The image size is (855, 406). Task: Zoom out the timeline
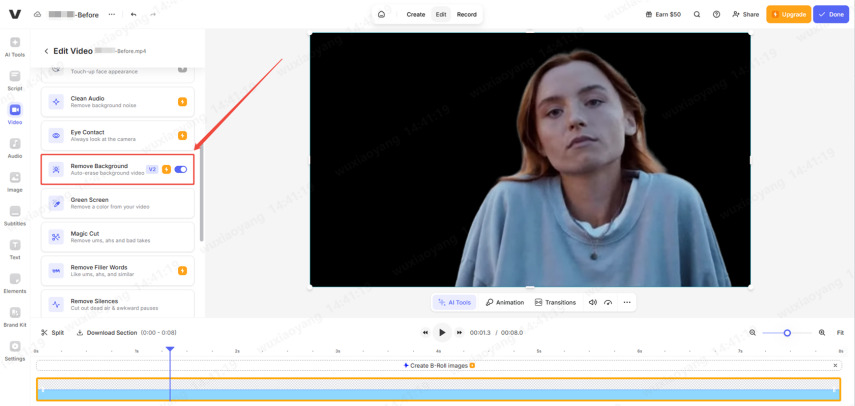pyautogui.click(x=752, y=332)
